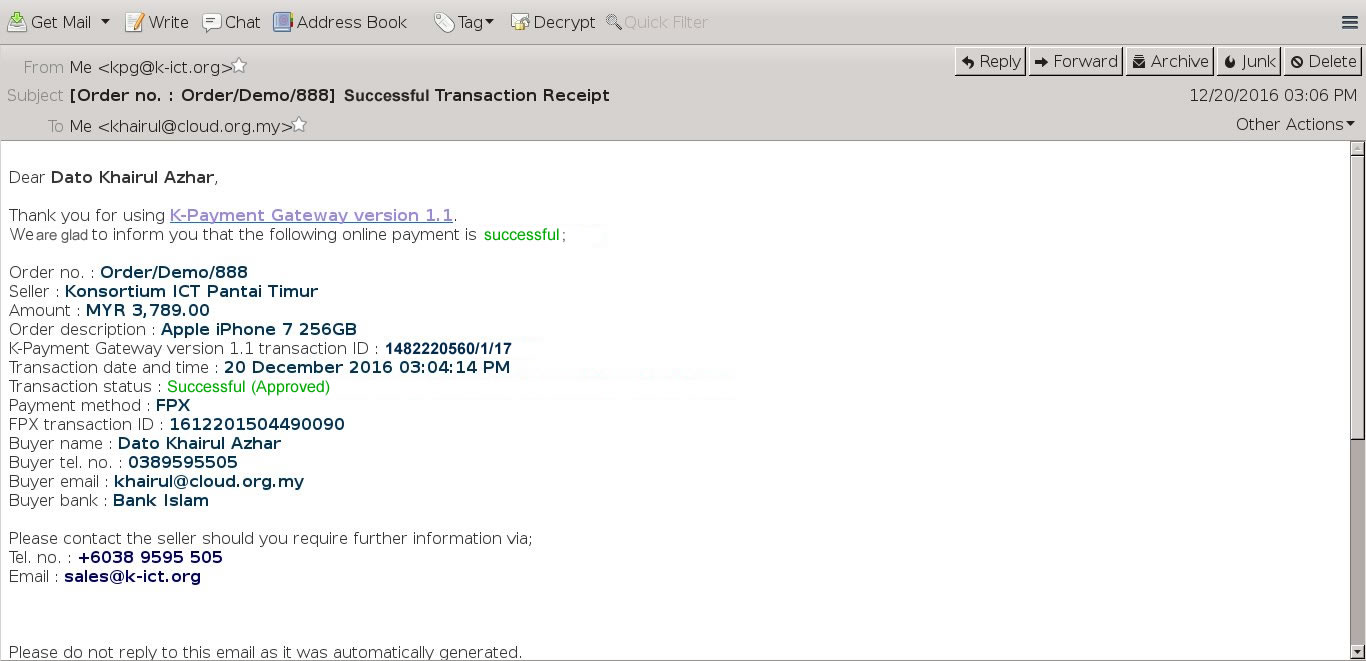
Task: Click the vertical scrollbar thumb
Action: tap(1357, 297)
